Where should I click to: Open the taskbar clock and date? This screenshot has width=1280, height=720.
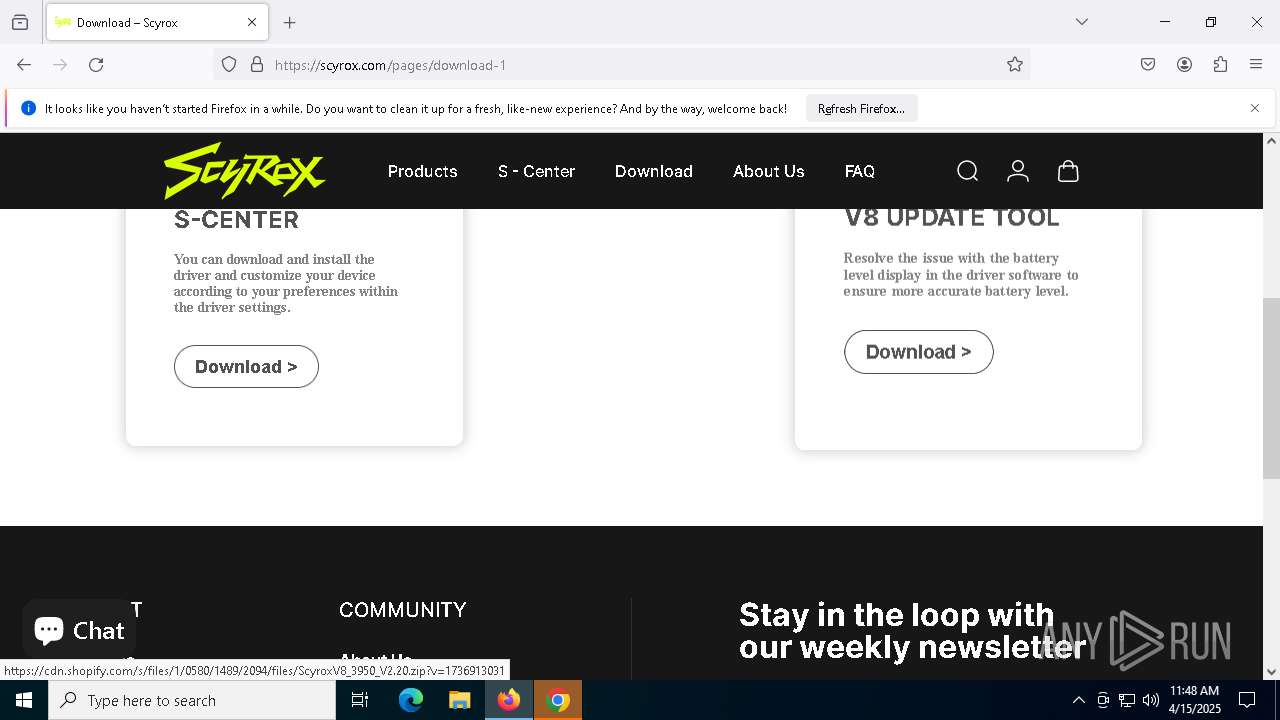coord(1194,700)
